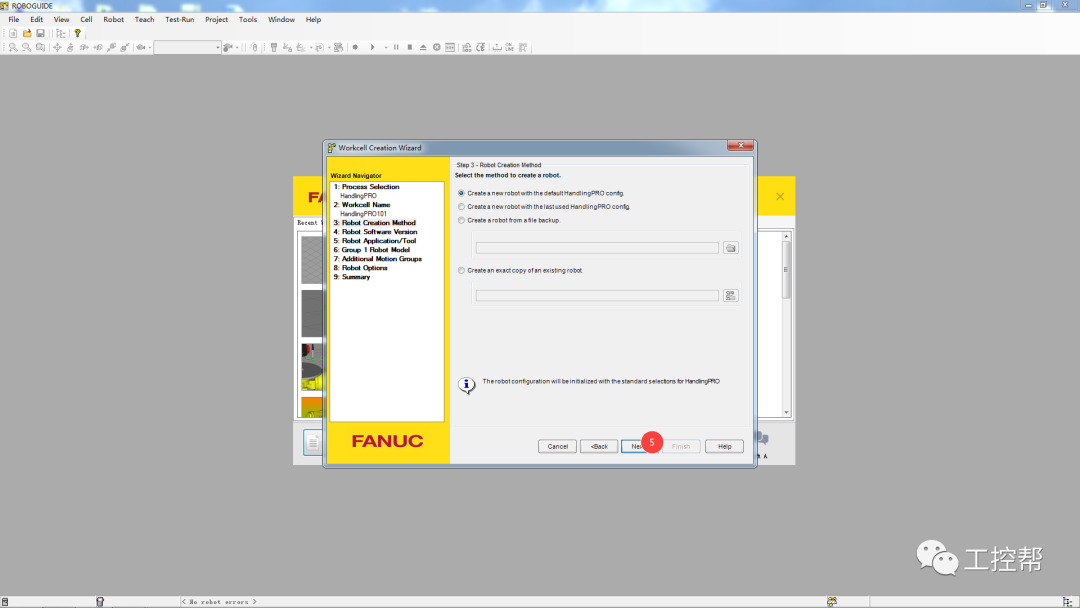Open the Help menu
The width and height of the screenshot is (1080, 608).
313,19
